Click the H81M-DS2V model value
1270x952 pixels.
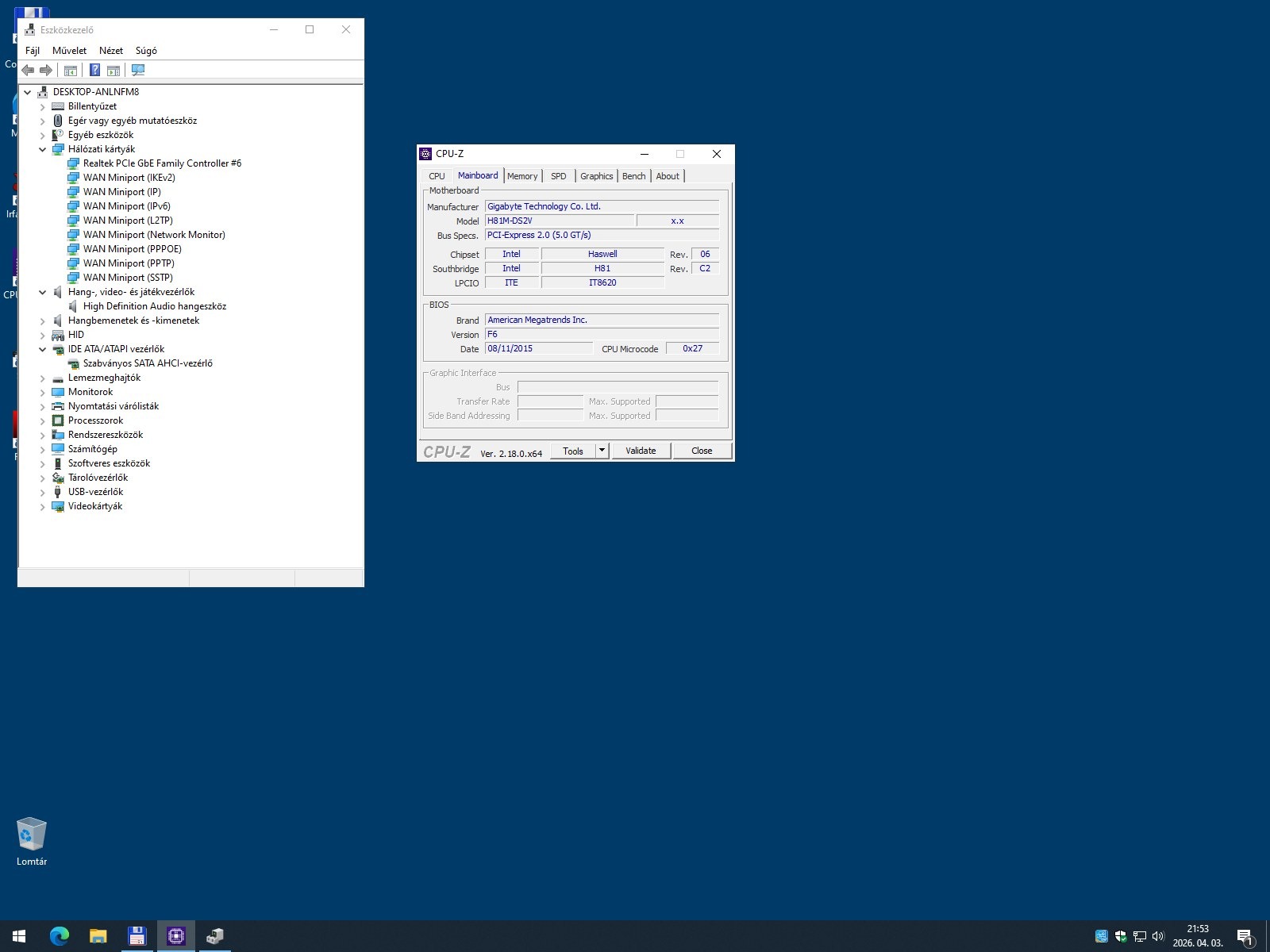[560, 221]
